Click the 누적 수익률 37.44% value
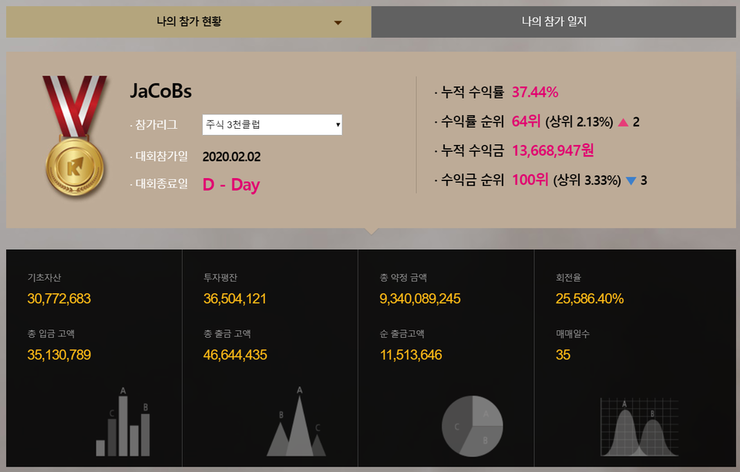 click(535, 92)
